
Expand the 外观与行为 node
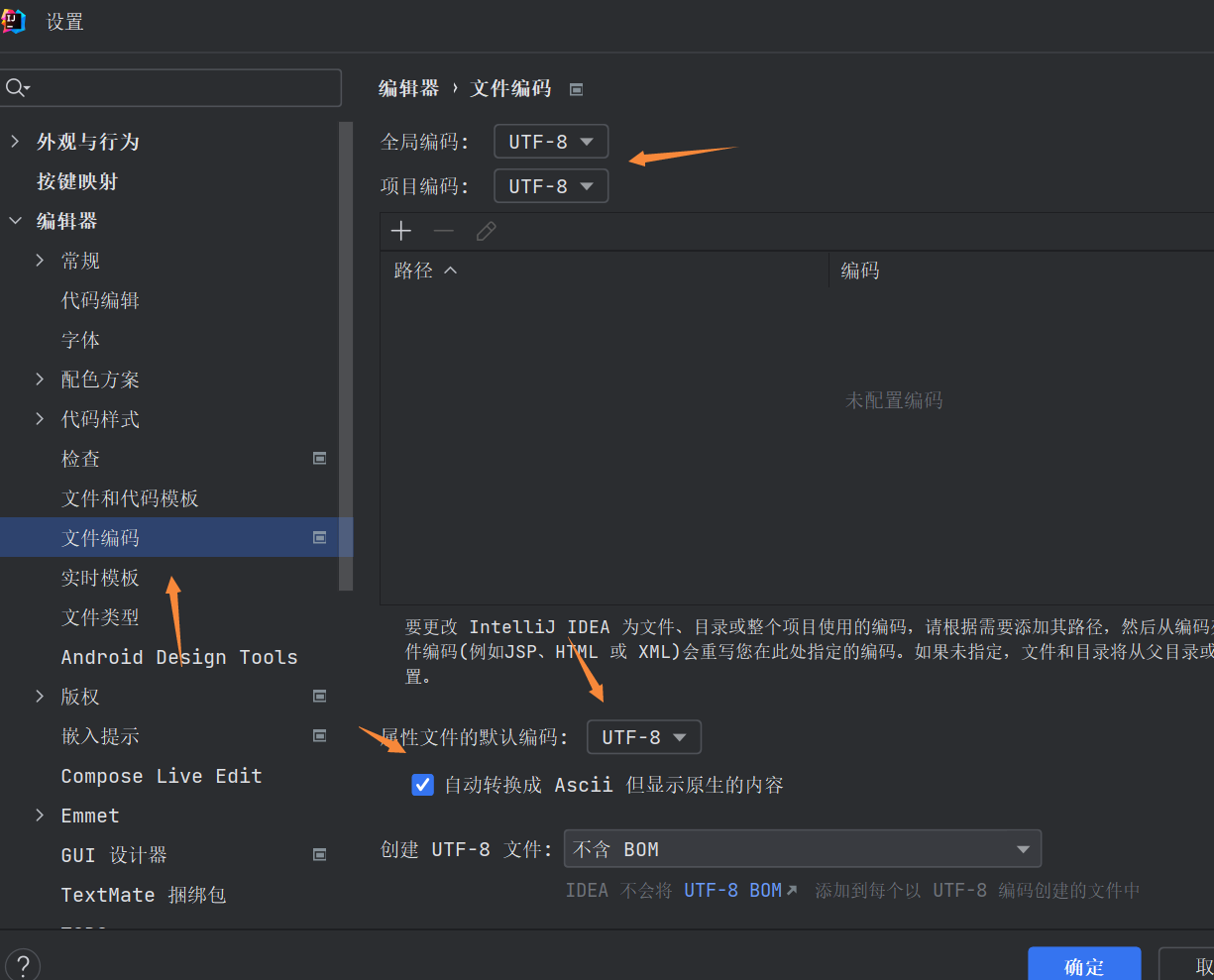15,142
